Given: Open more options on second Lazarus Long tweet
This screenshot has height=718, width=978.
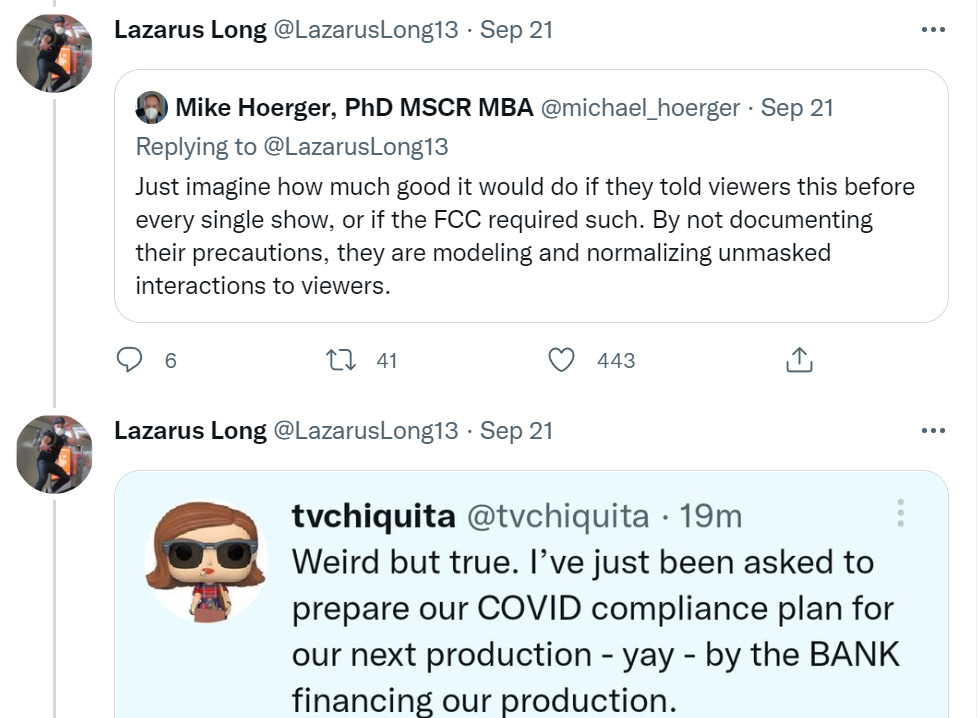Looking at the screenshot, I should (x=932, y=431).
